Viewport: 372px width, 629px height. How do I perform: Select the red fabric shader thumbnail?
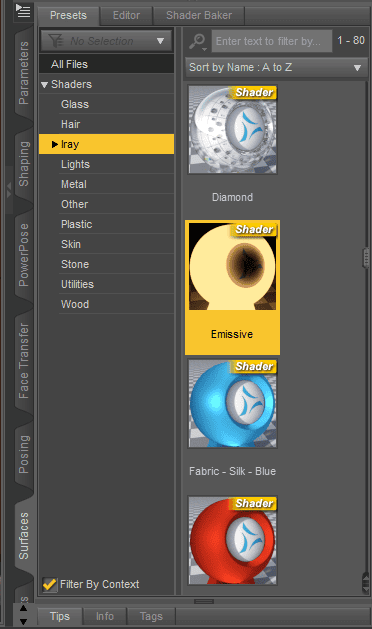pos(232,540)
